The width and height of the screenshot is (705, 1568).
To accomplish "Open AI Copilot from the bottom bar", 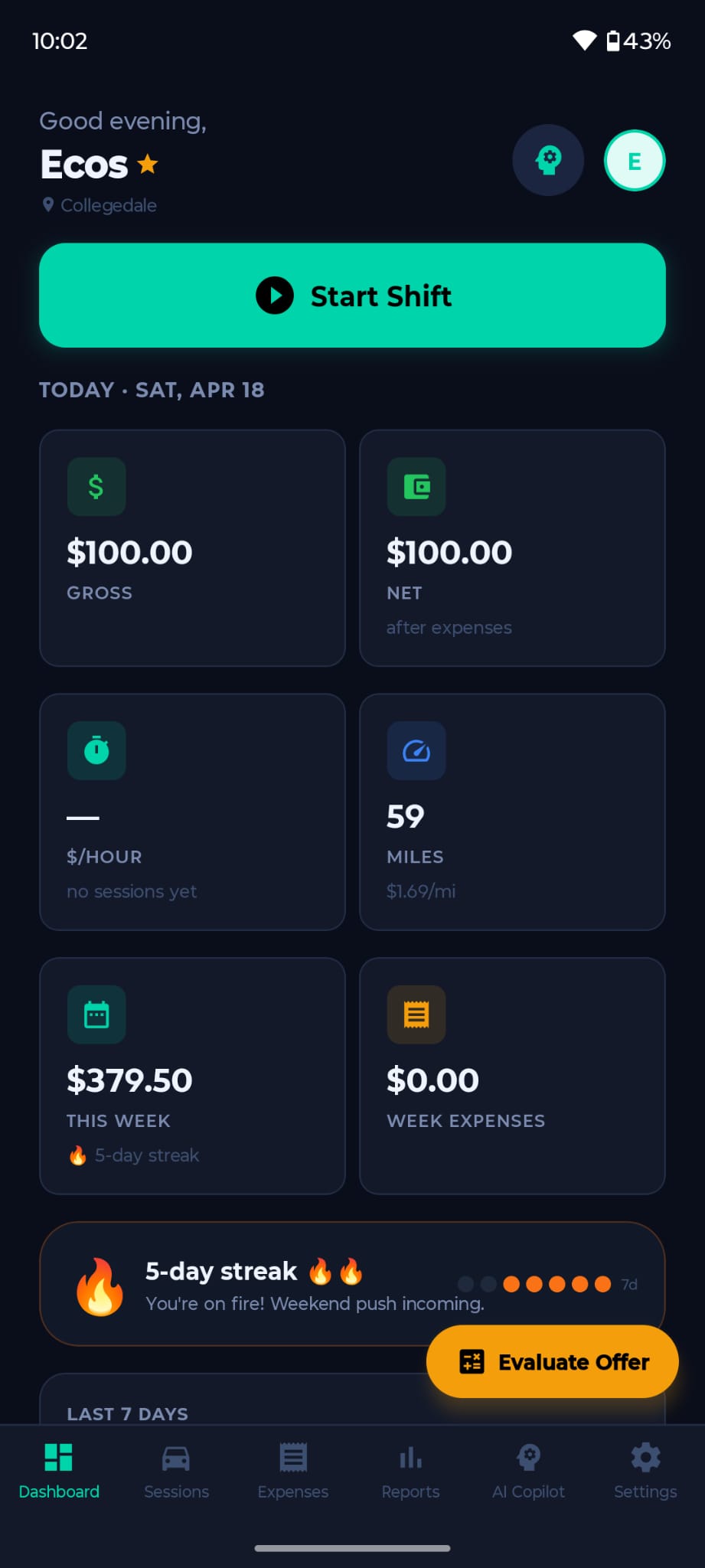I will pyautogui.click(x=528, y=1470).
